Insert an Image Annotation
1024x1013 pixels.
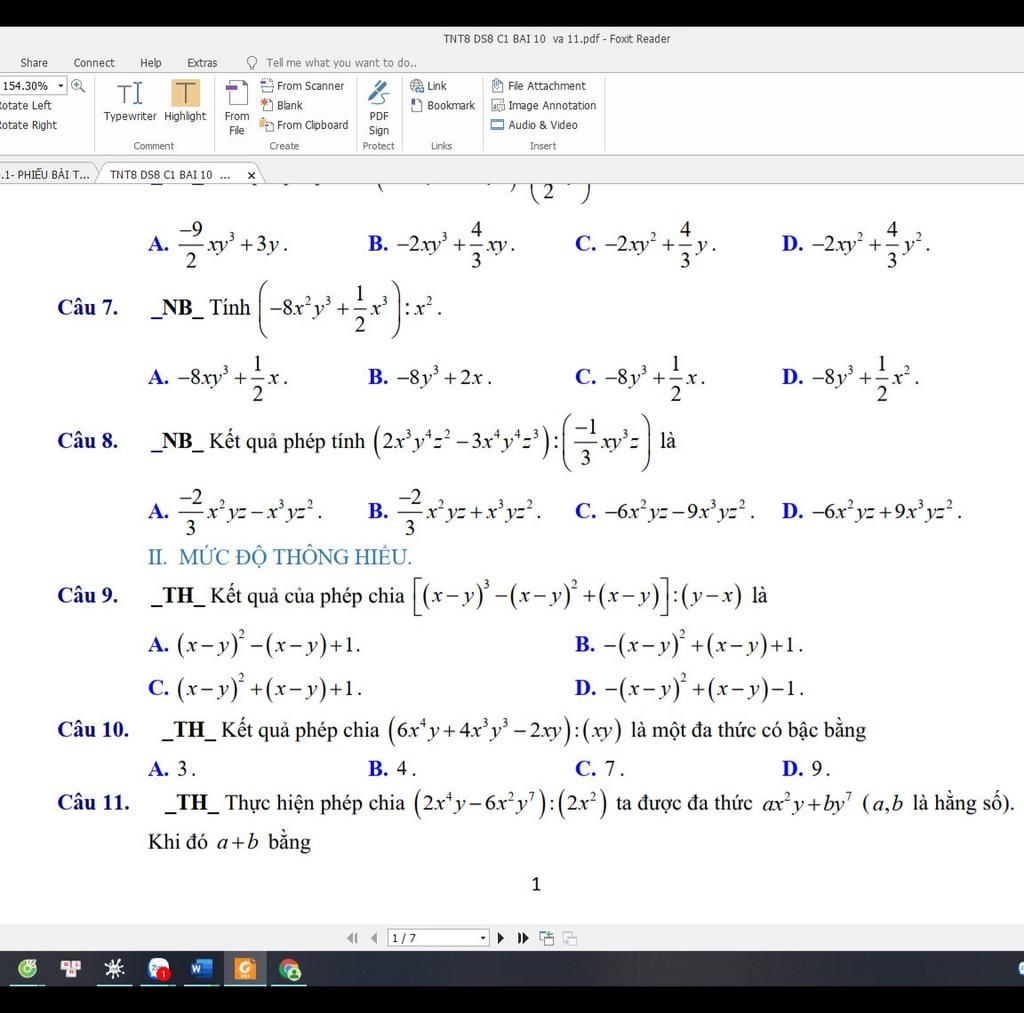pos(543,105)
